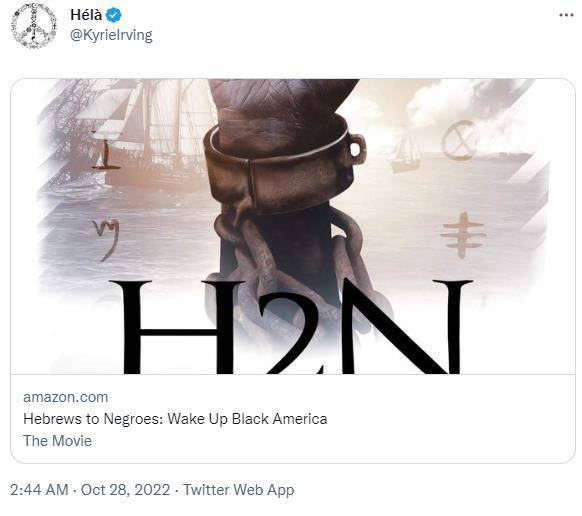Viewport: 582px width, 516px height.
Task: Open the Amazon link card image
Action: 293,226
